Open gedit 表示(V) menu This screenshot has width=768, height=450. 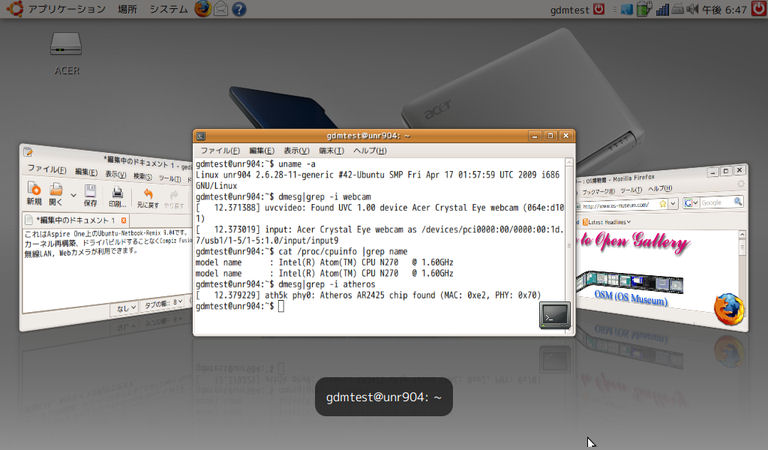pos(116,174)
